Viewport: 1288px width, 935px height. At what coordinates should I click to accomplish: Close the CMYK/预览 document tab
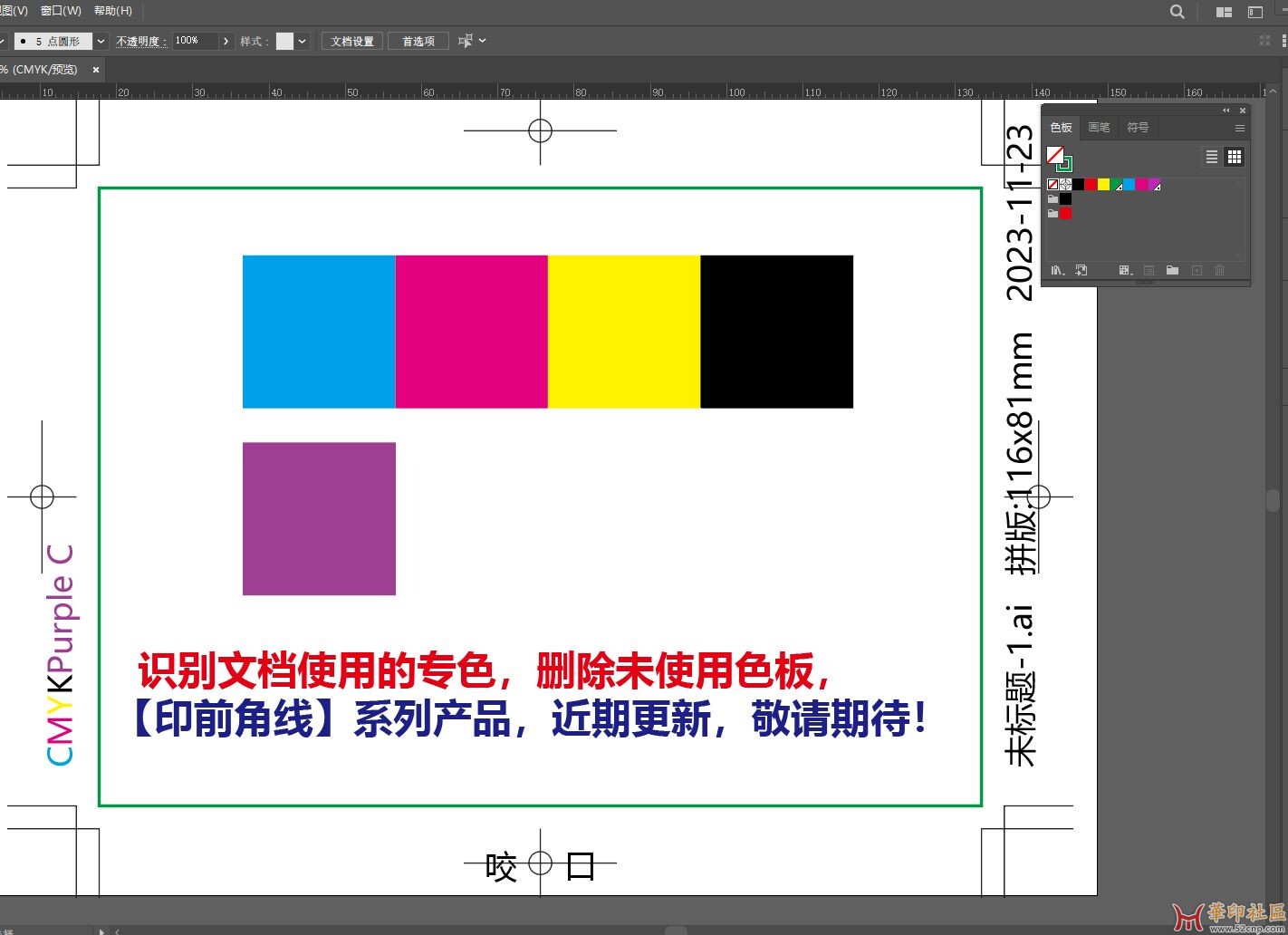point(96,70)
